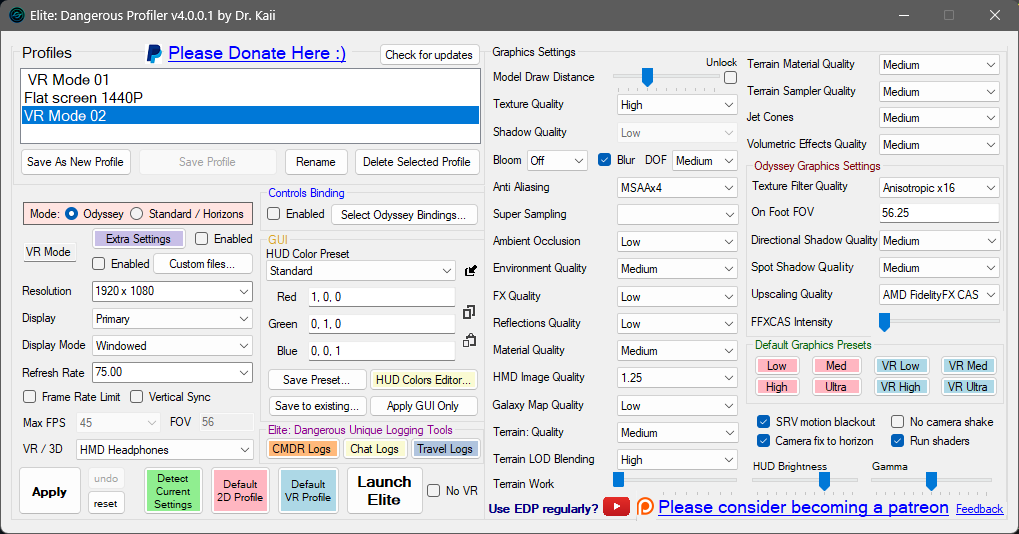Click the Launch Elite button
The width and height of the screenshot is (1019, 534).
coord(384,490)
